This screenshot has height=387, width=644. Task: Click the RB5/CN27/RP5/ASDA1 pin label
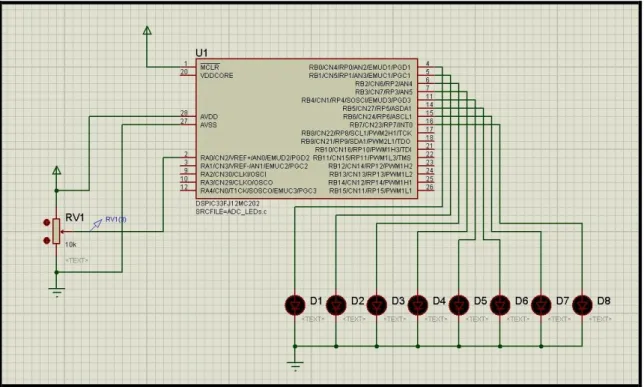377,108
